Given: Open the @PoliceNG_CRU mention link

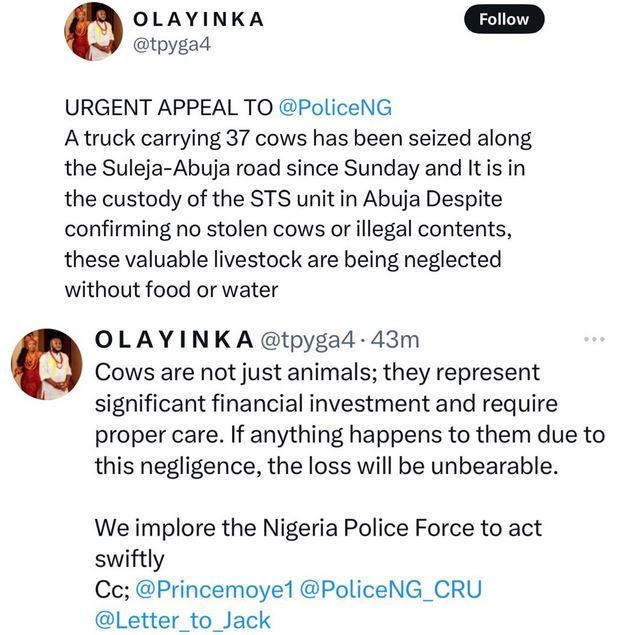Looking at the screenshot, I should click(390, 589).
